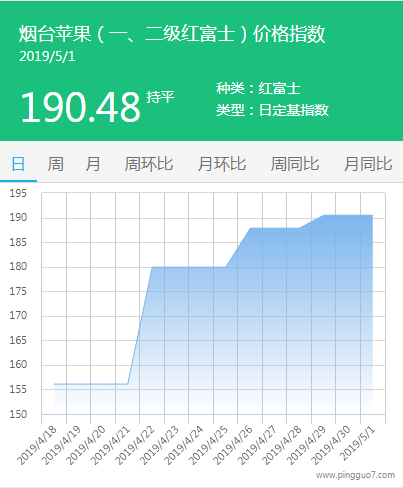Click the x-axis date 2019/4/22
This screenshot has height=488, width=403.
[135, 445]
